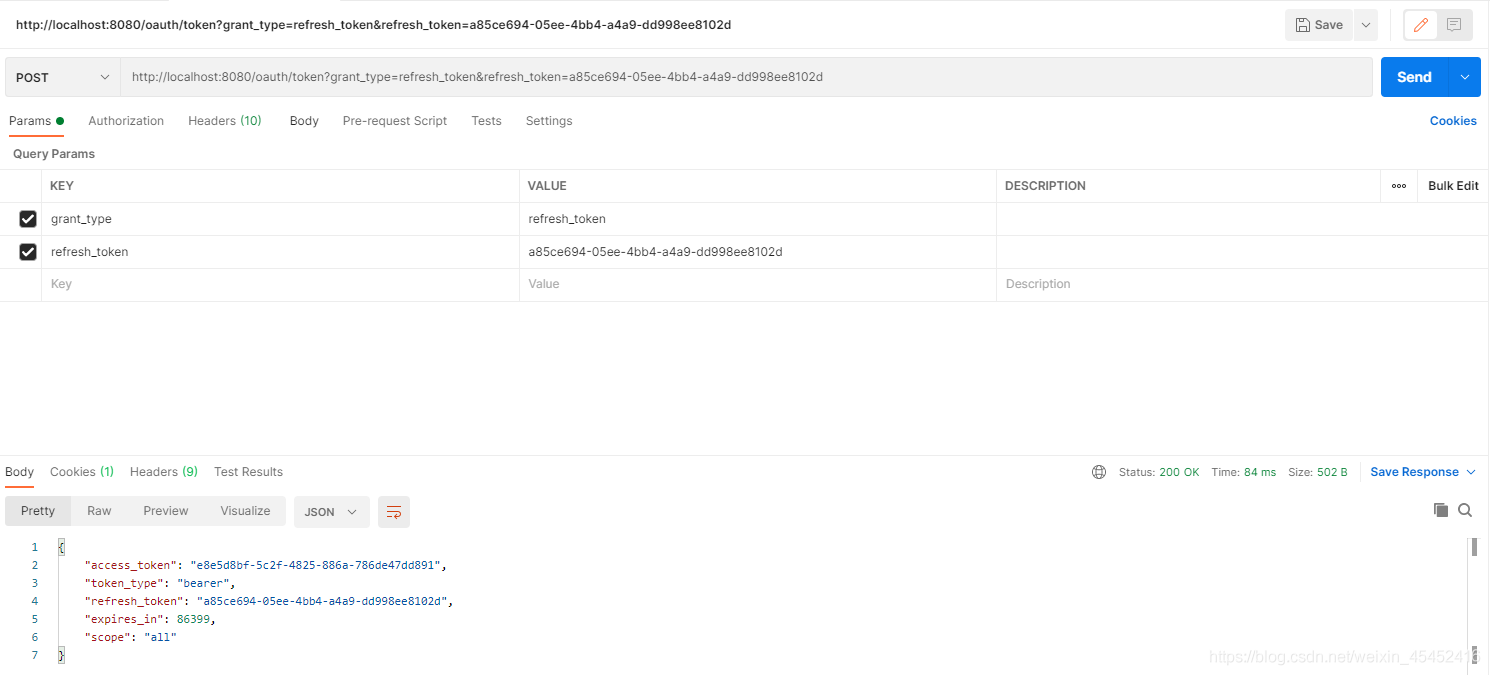Open the response Headers (9) tab
This screenshot has width=1490, height=675.
[164, 472]
